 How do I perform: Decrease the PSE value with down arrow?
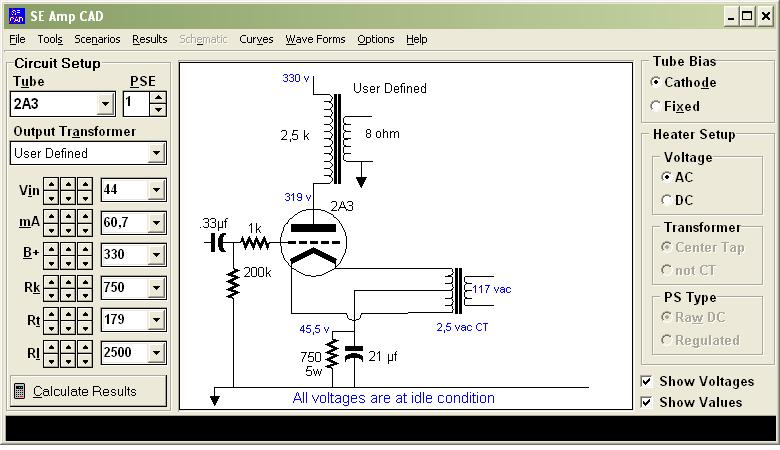click(157, 109)
